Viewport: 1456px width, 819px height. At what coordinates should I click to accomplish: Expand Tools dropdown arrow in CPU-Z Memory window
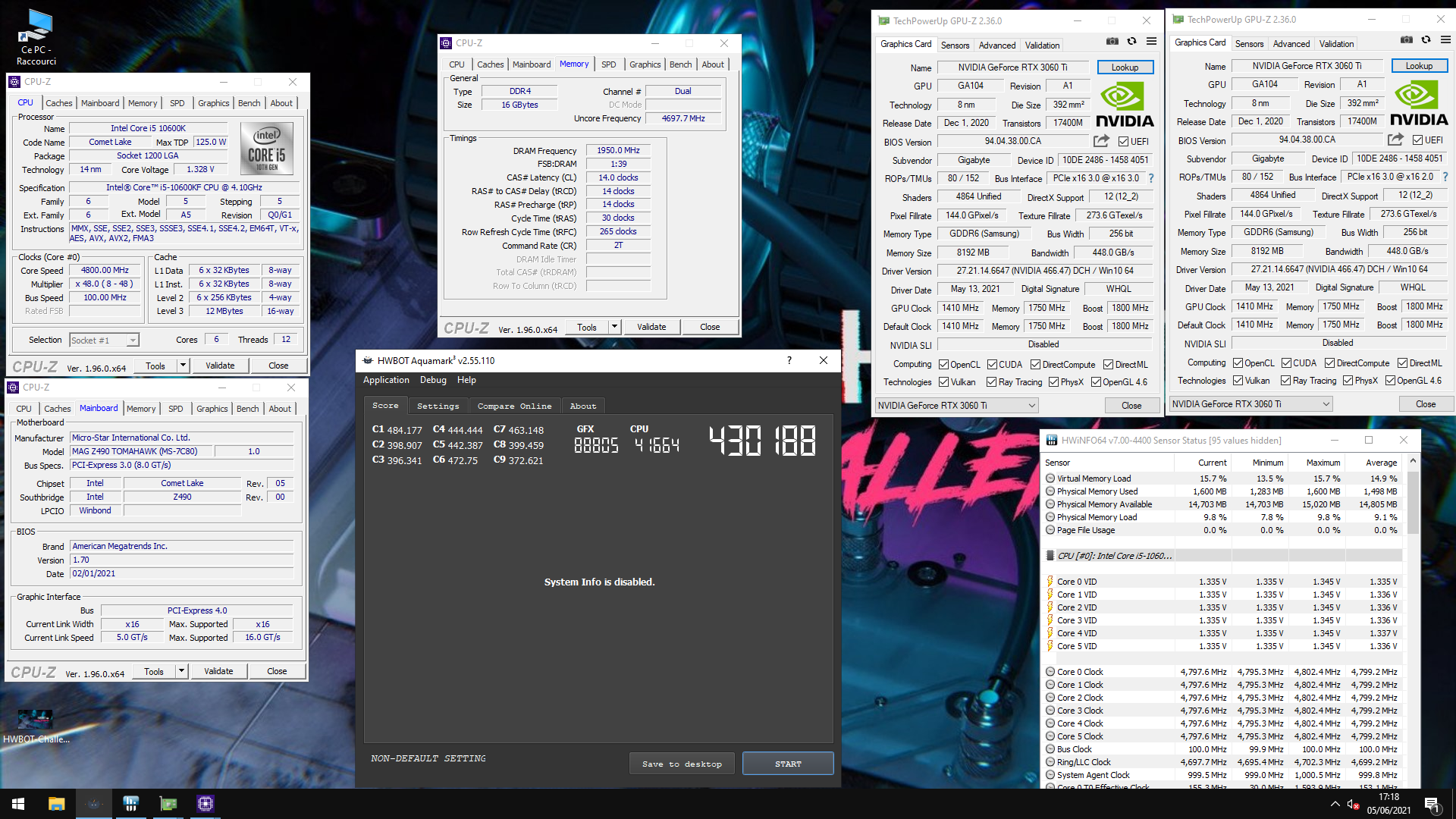pyautogui.click(x=614, y=327)
